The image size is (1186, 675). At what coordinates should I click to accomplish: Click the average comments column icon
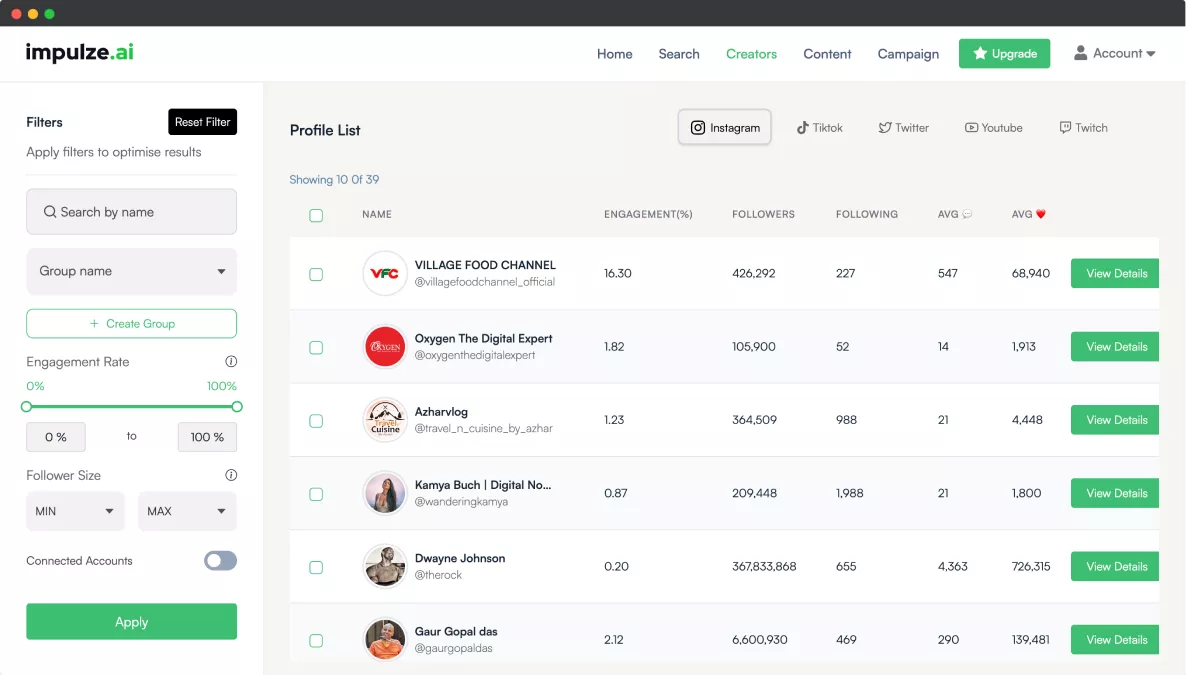coord(967,215)
